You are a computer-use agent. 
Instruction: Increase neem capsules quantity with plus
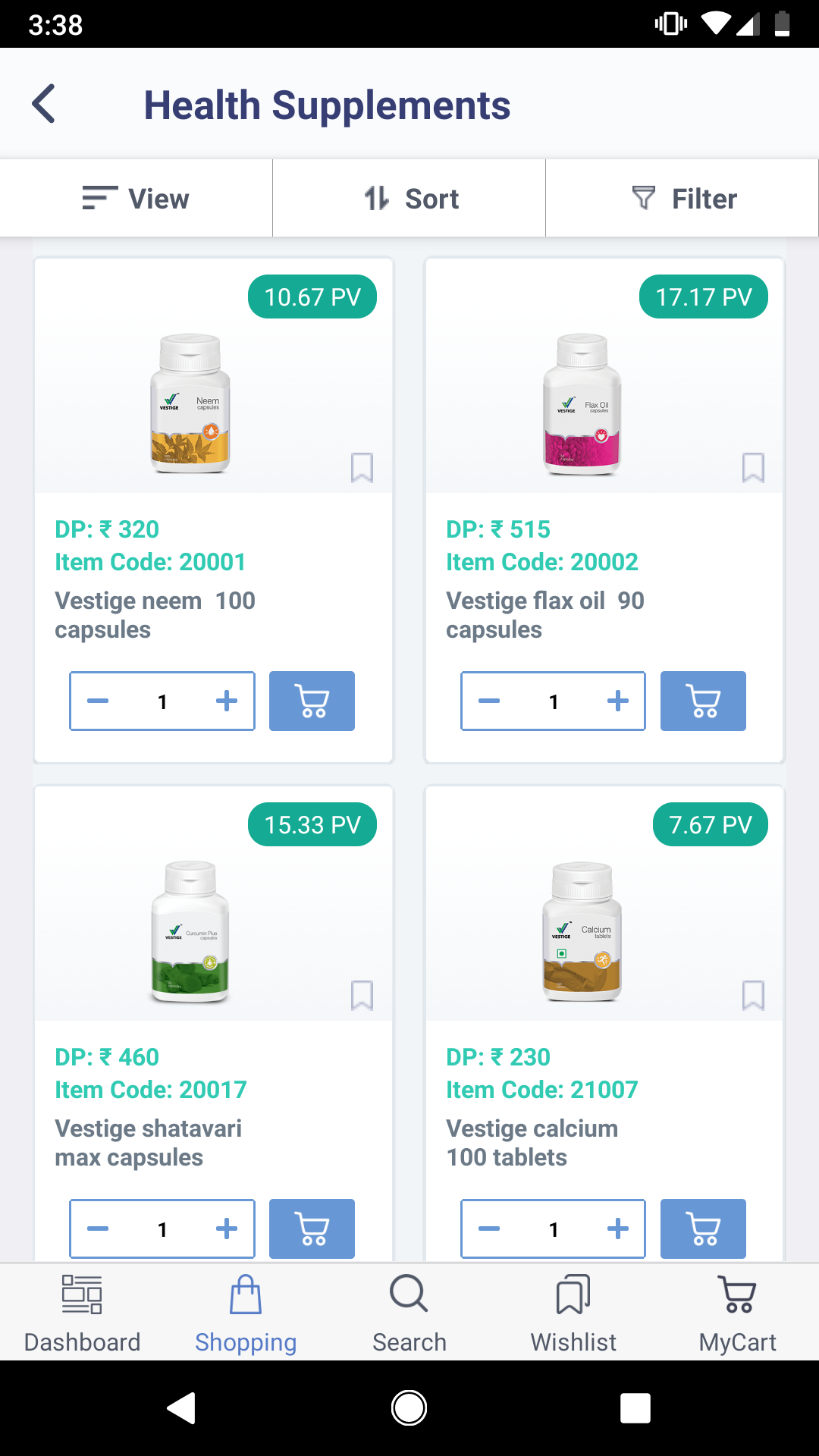click(x=227, y=701)
